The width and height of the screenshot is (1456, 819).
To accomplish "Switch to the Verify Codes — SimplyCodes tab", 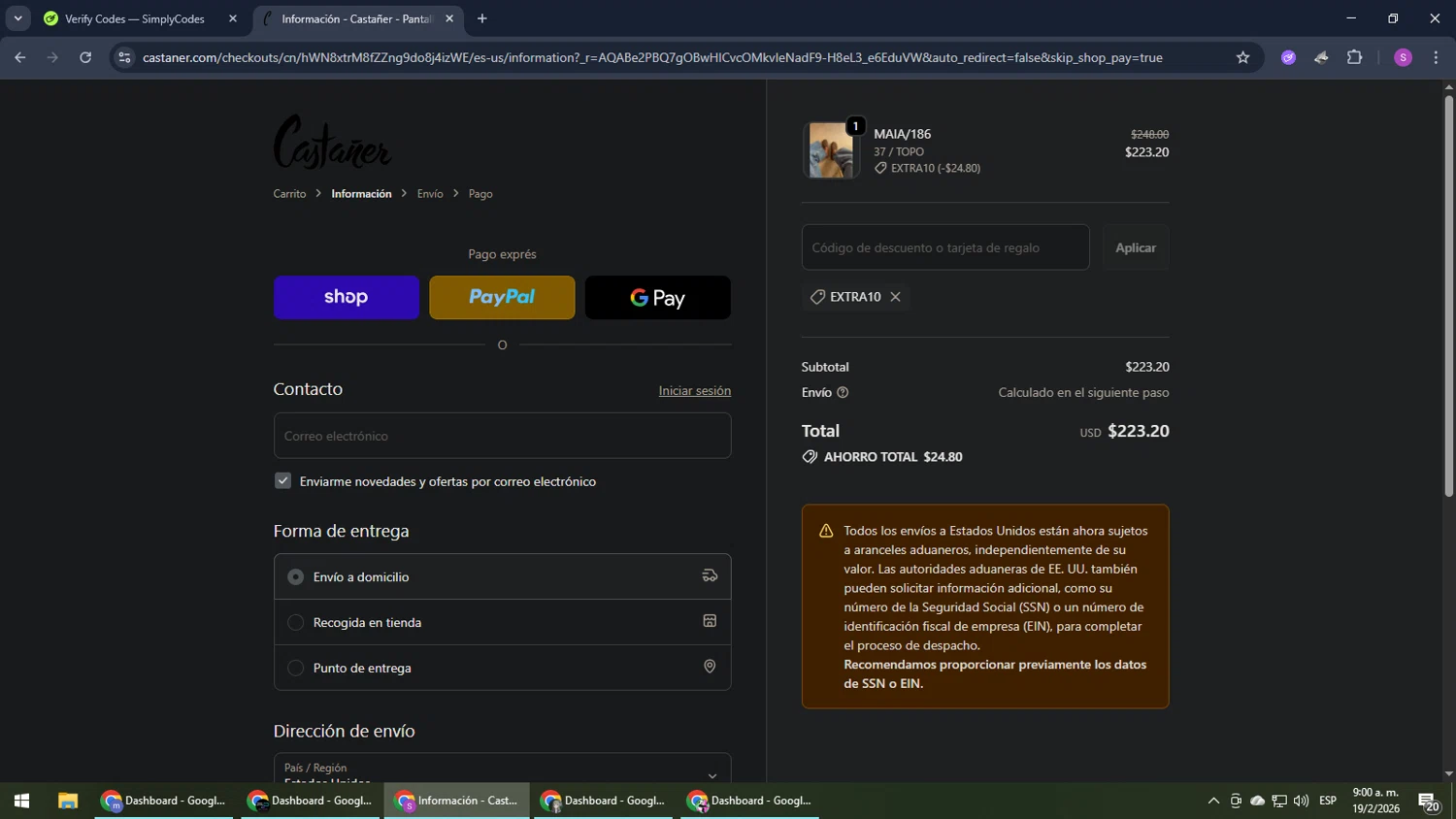I will [134, 18].
